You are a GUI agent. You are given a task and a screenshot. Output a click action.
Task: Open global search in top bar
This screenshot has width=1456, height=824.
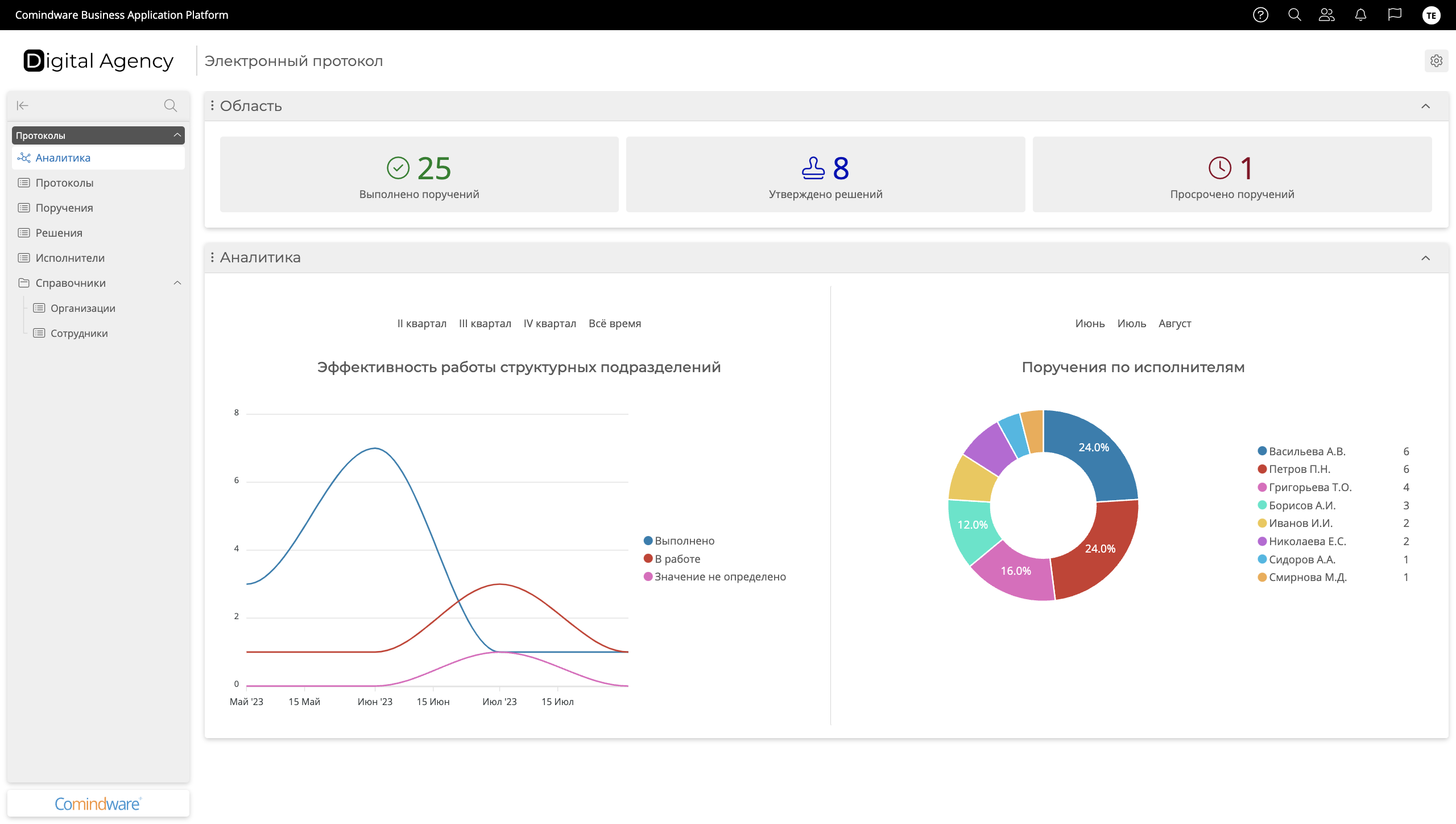click(1294, 15)
